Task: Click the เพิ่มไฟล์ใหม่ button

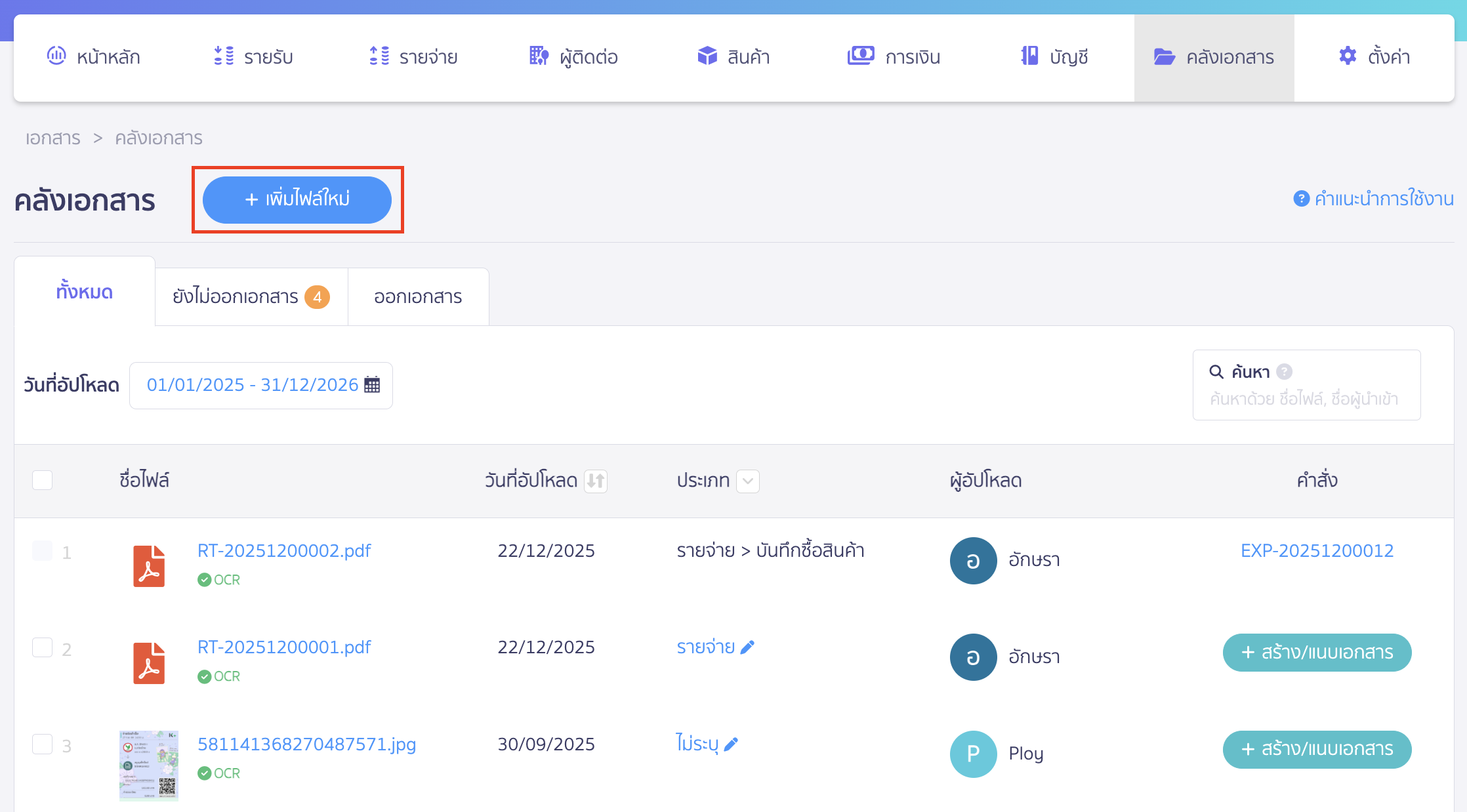Action: 297,199
